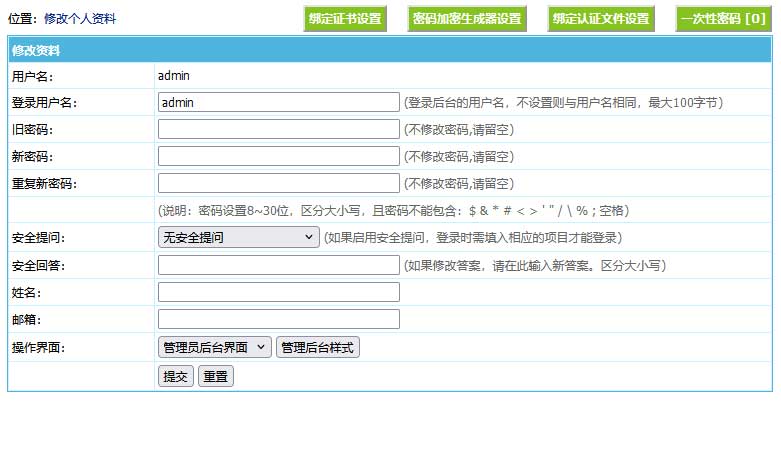Image resolution: width=781 pixels, height=464 pixels.
Task: Click the 重复新密码 input field
Action: [x=278, y=183]
